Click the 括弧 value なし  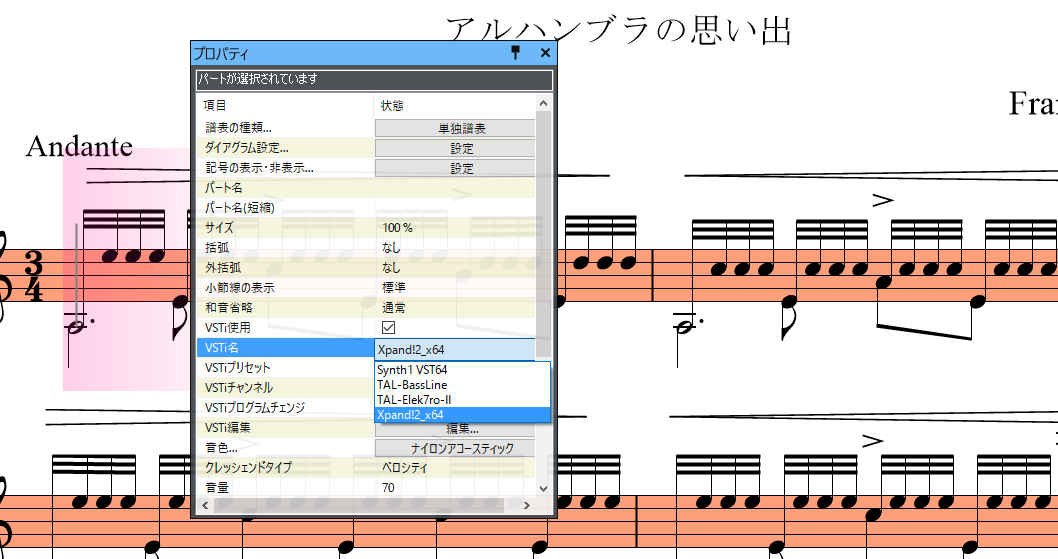coord(391,248)
